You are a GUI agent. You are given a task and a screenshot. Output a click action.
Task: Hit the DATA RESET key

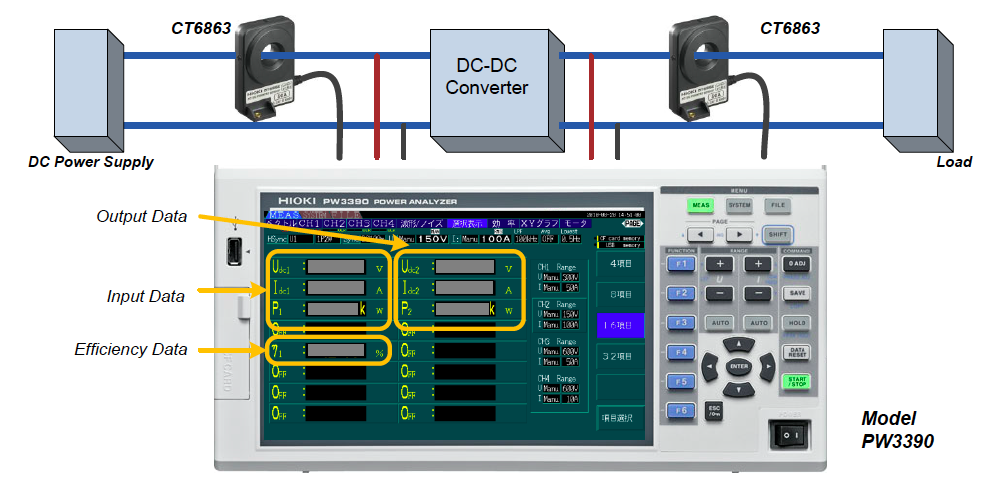click(796, 352)
